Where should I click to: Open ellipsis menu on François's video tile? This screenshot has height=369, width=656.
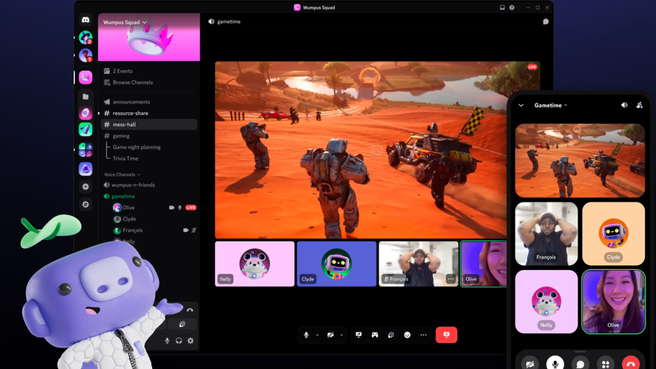(x=451, y=279)
